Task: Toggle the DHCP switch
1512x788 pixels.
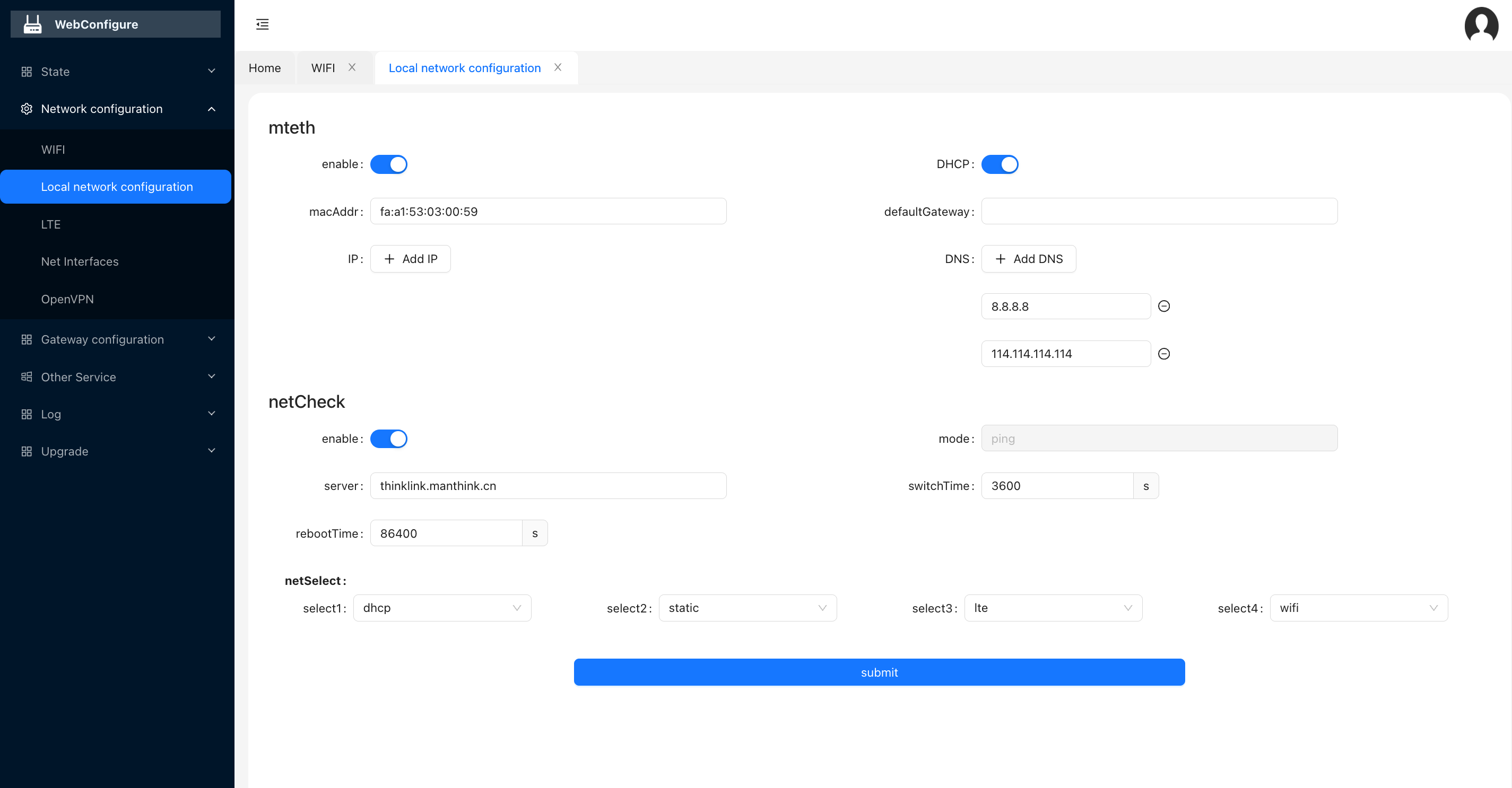Action: [x=1000, y=164]
